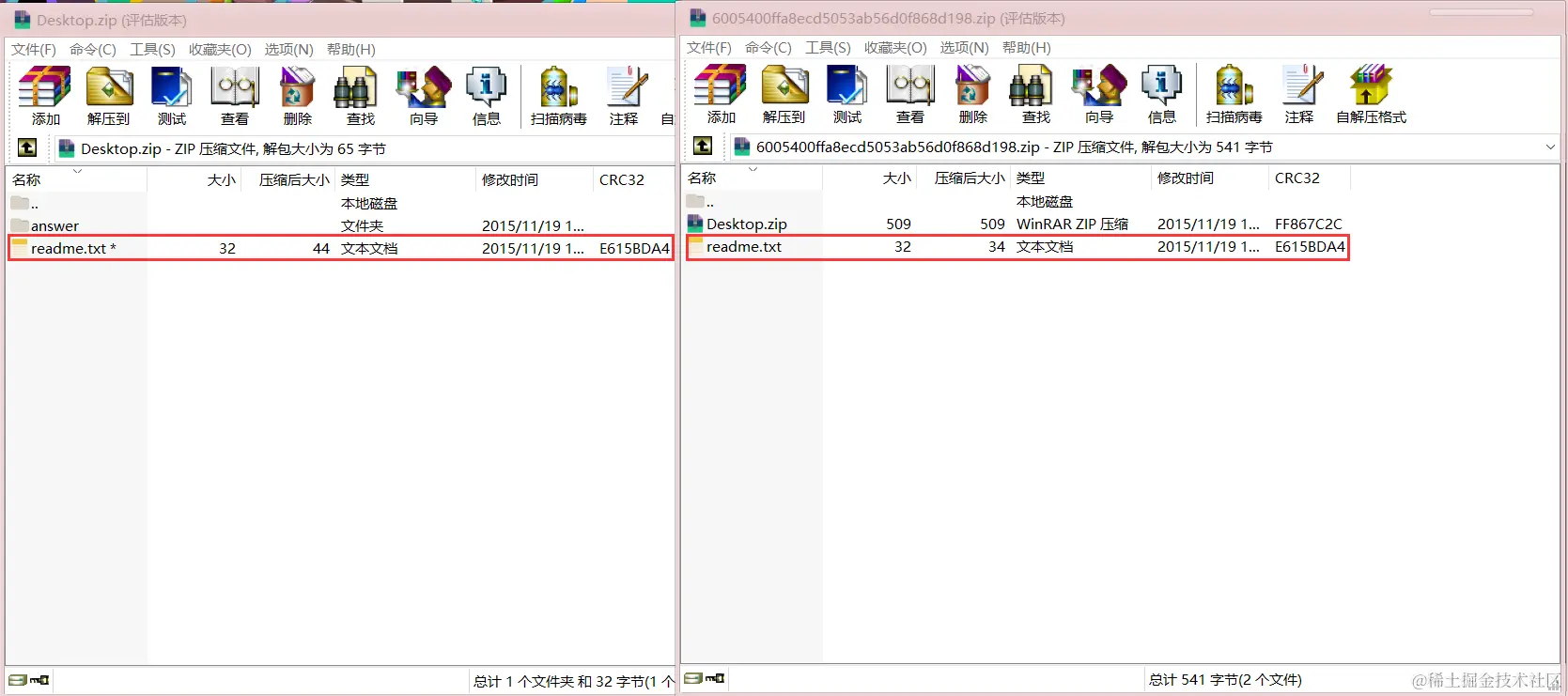This screenshot has width=1568, height=696.
Task: Click 删除 icon in Desktop.zip window
Action: coord(298,96)
